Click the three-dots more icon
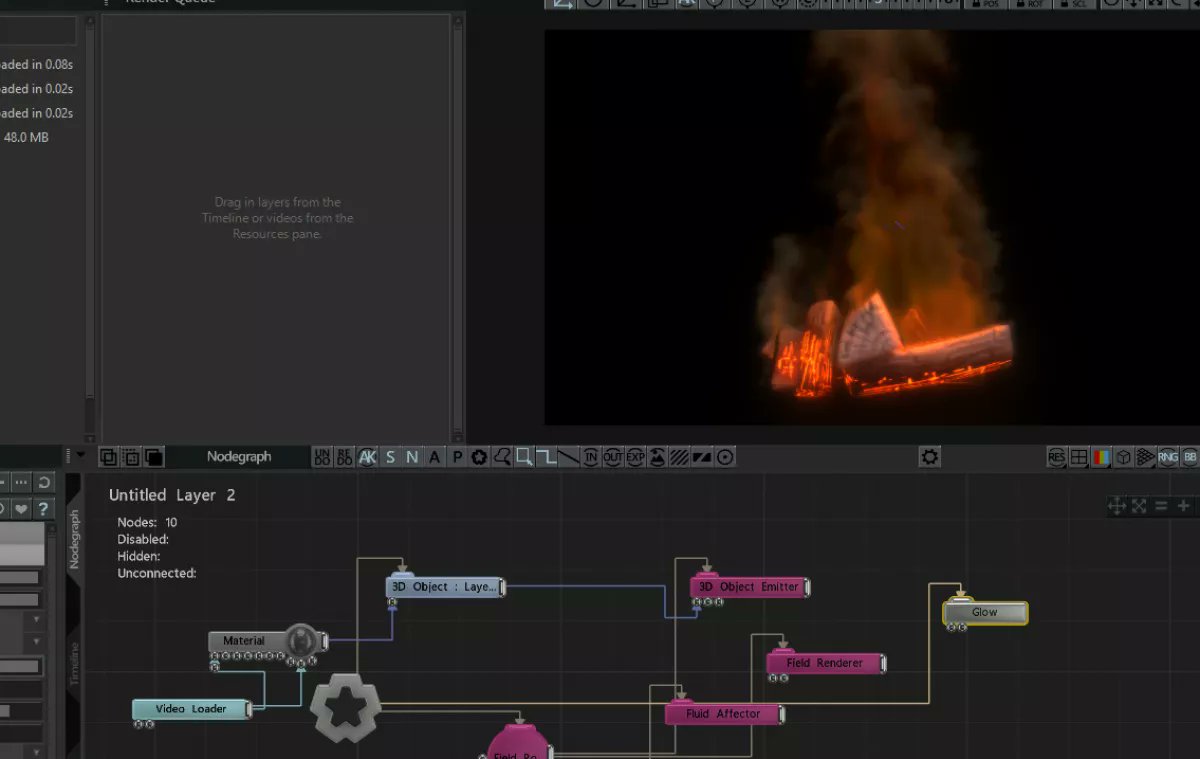The height and width of the screenshot is (759, 1200). pos(21,483)
